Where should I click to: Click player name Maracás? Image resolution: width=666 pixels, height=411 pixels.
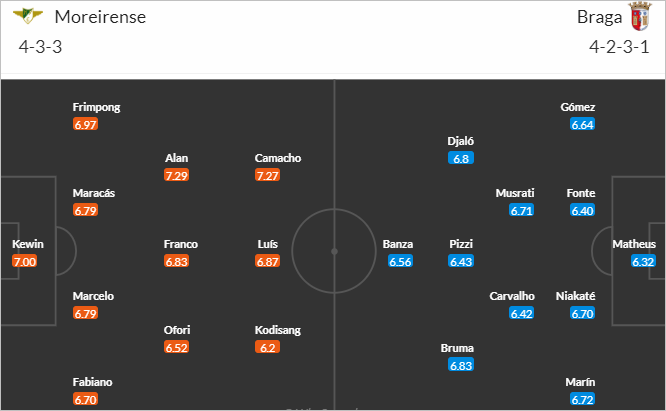(x=94, y=193)
